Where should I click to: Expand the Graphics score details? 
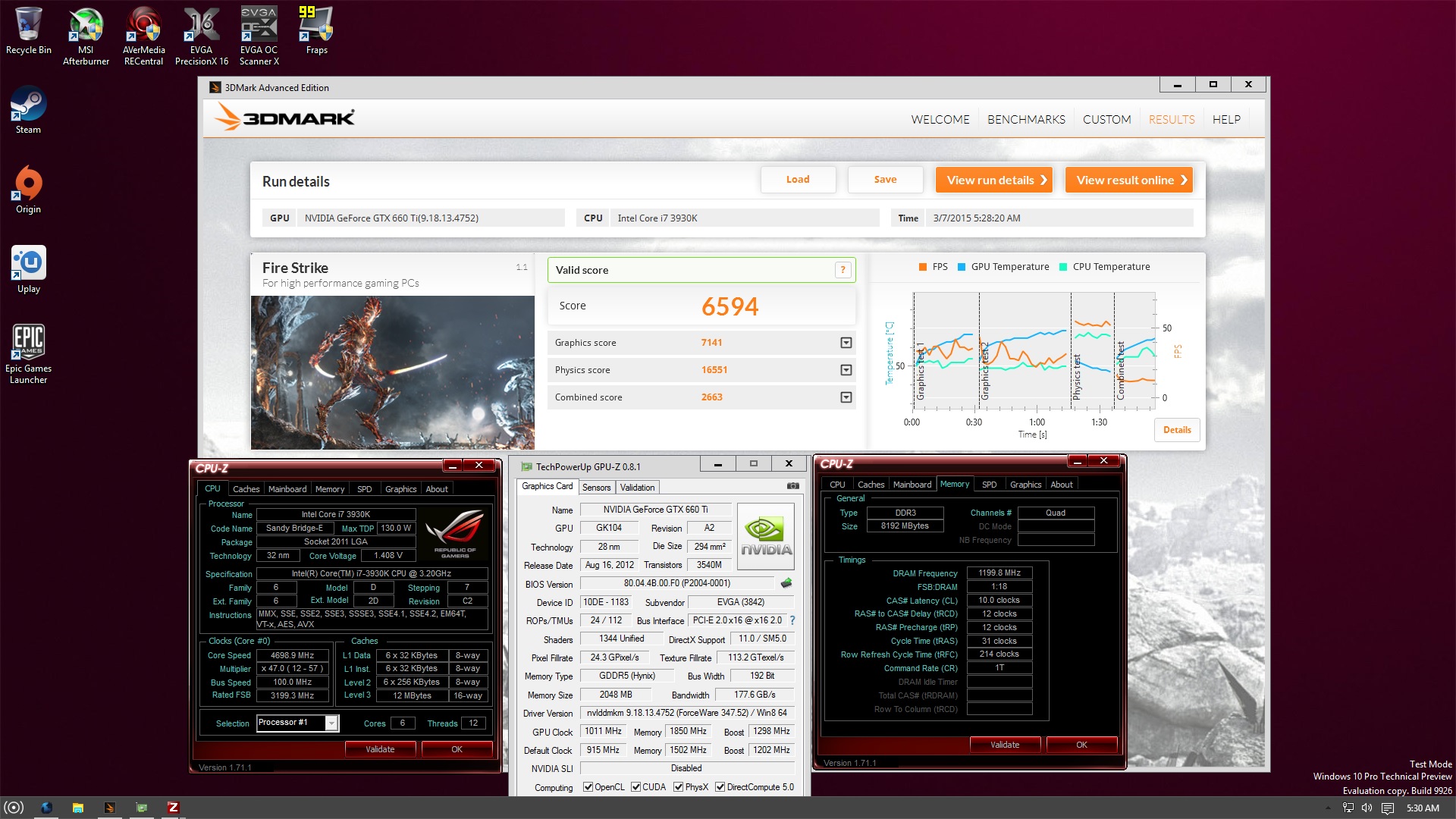(846, 343)
